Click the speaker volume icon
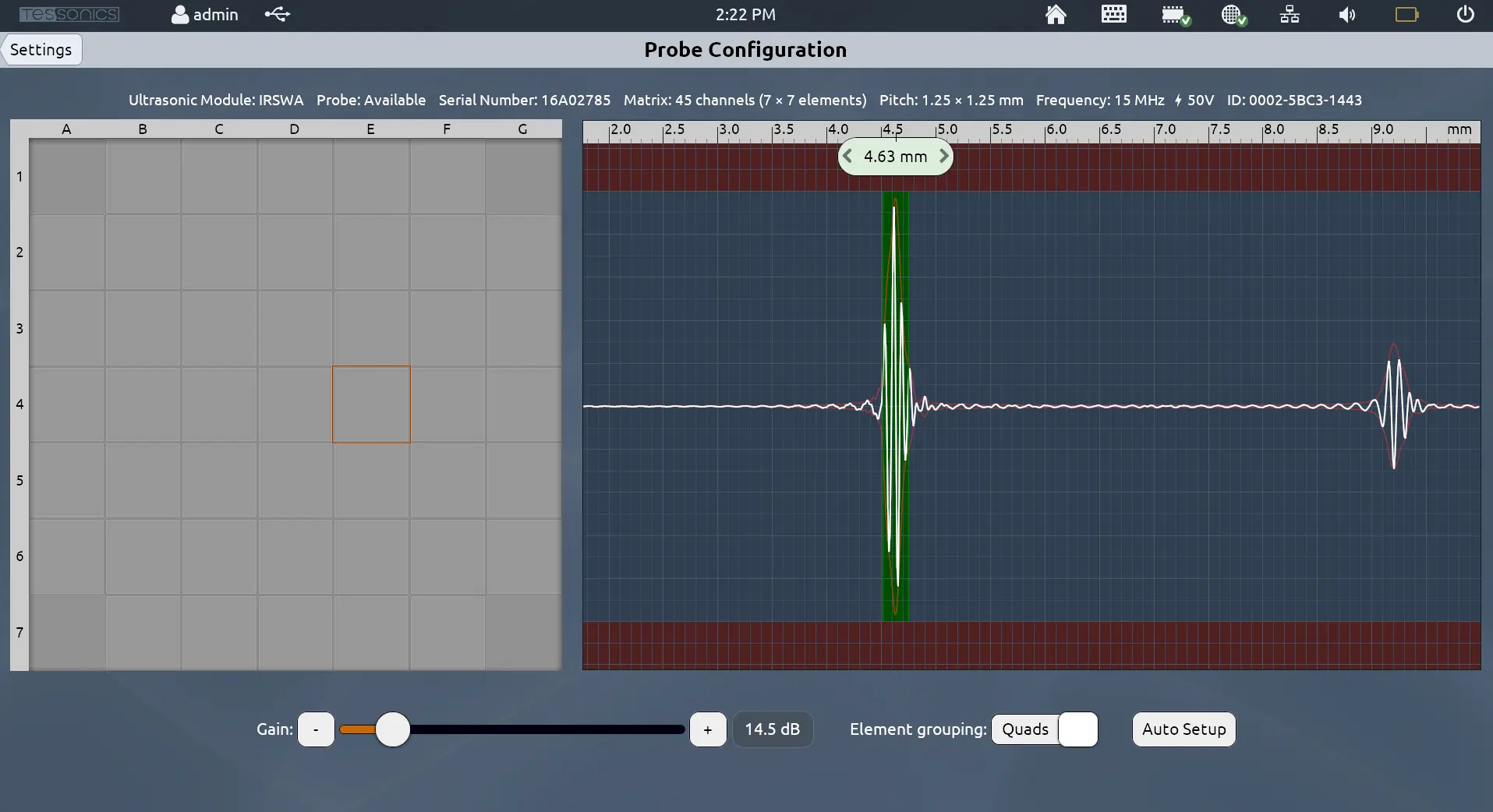The image size is (1493, 812). [1347, 15]
